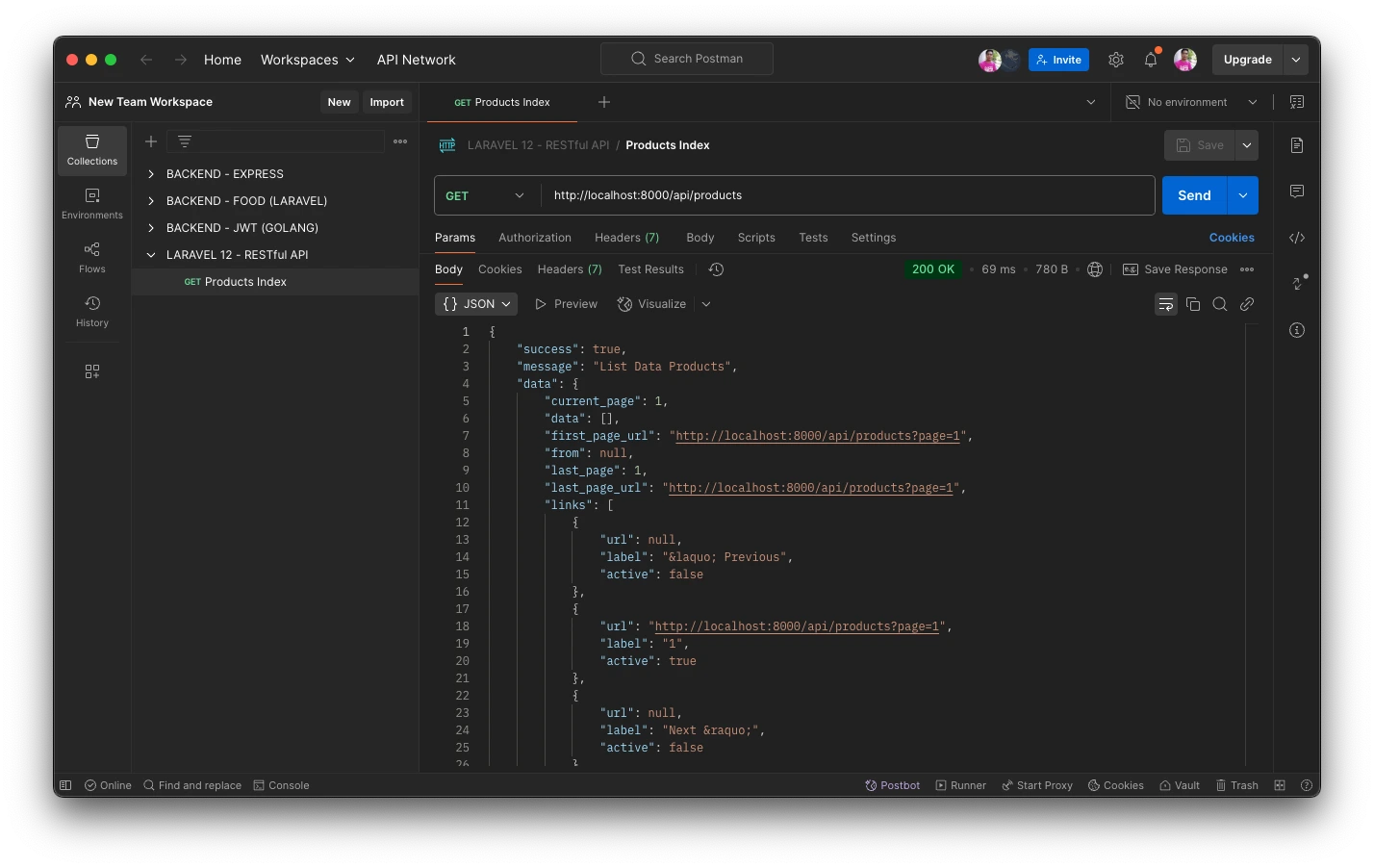Open the request info icon
This screenshot has height=868, width=1374.
pyautogui.click(x=1297, y=330)
